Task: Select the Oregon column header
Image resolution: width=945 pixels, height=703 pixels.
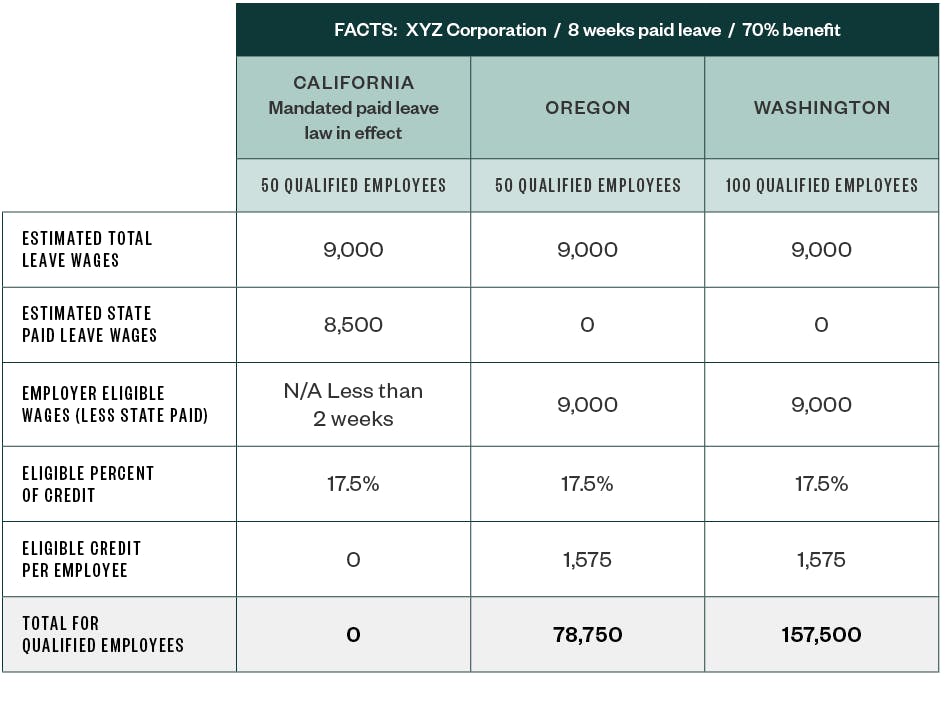Action: (x=587, y=108)
